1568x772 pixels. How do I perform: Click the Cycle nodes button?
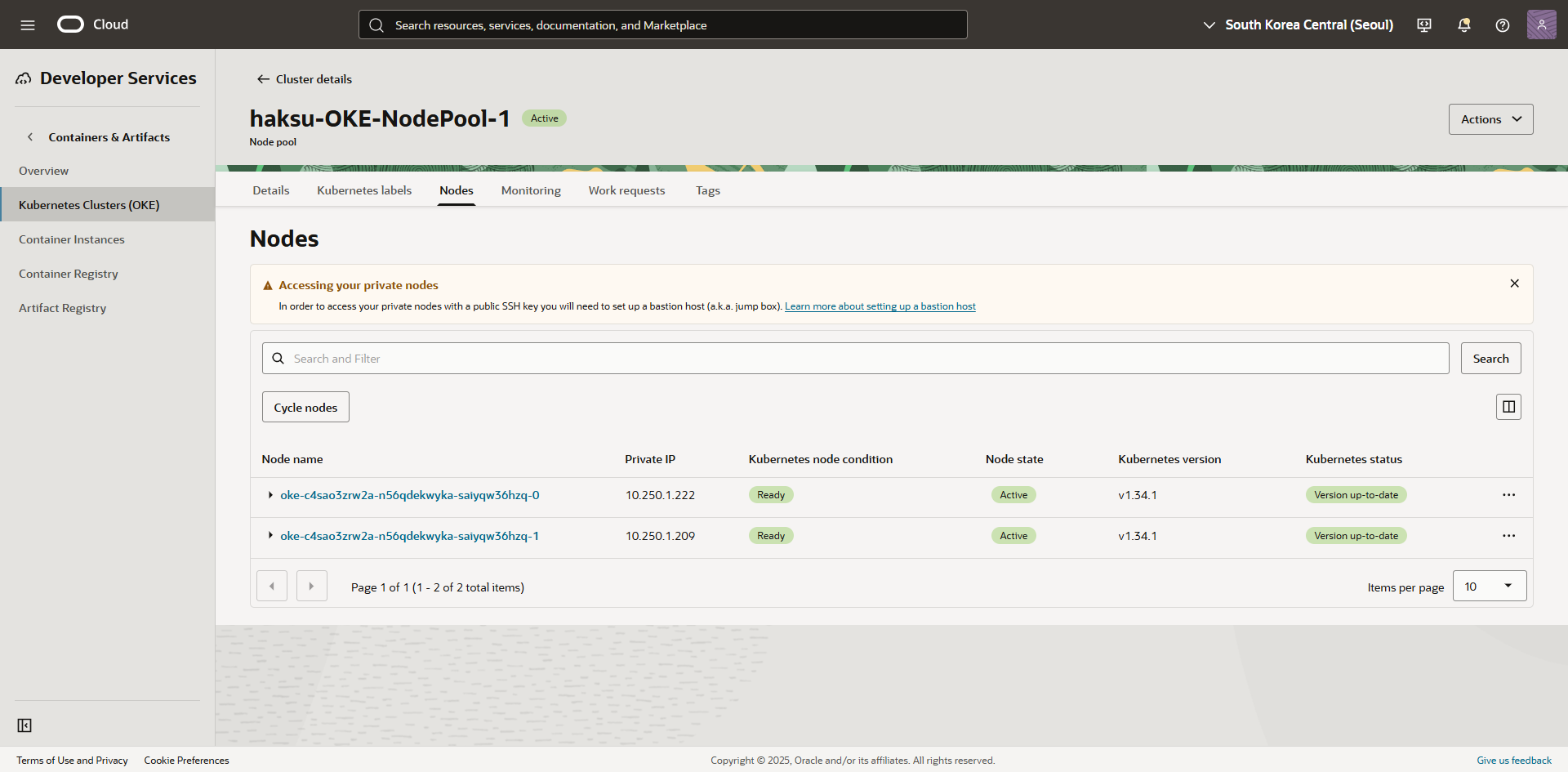click(x=305, y=408)
